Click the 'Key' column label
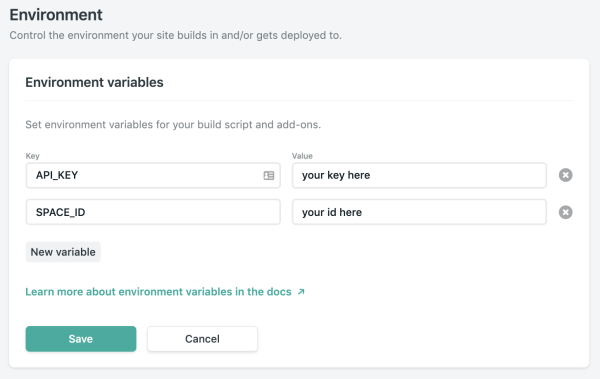Screen dimensions: 600x379 (33, 156)
